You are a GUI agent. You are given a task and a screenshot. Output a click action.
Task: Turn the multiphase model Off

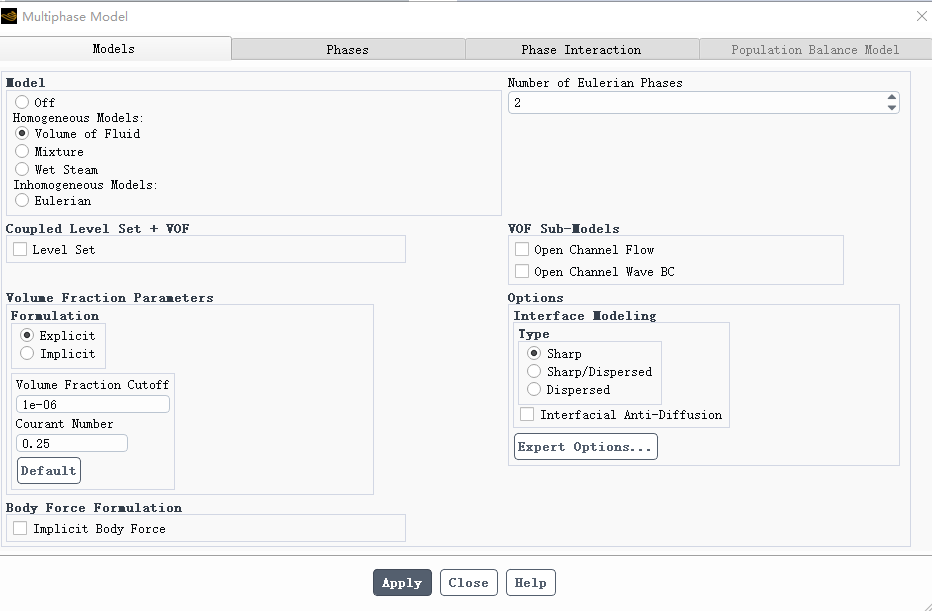pos(22,103)
